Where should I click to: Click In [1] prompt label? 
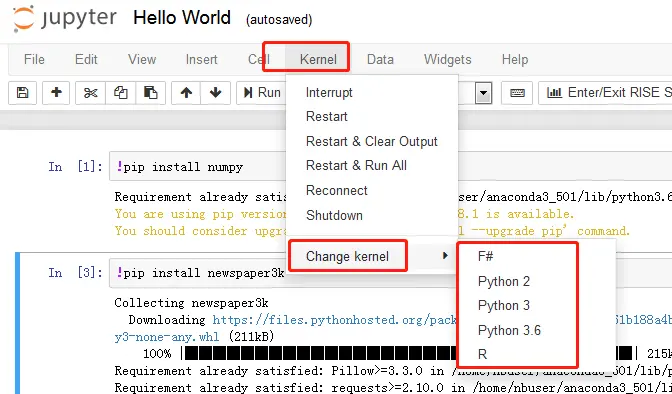[75, 166]
